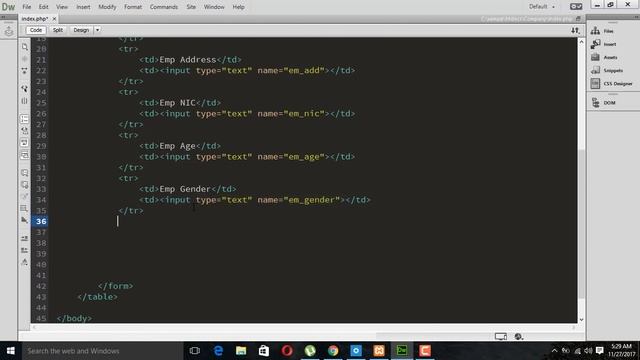Open the Format menu
Screen dimensions: 640x360
[x=133, y=7]
